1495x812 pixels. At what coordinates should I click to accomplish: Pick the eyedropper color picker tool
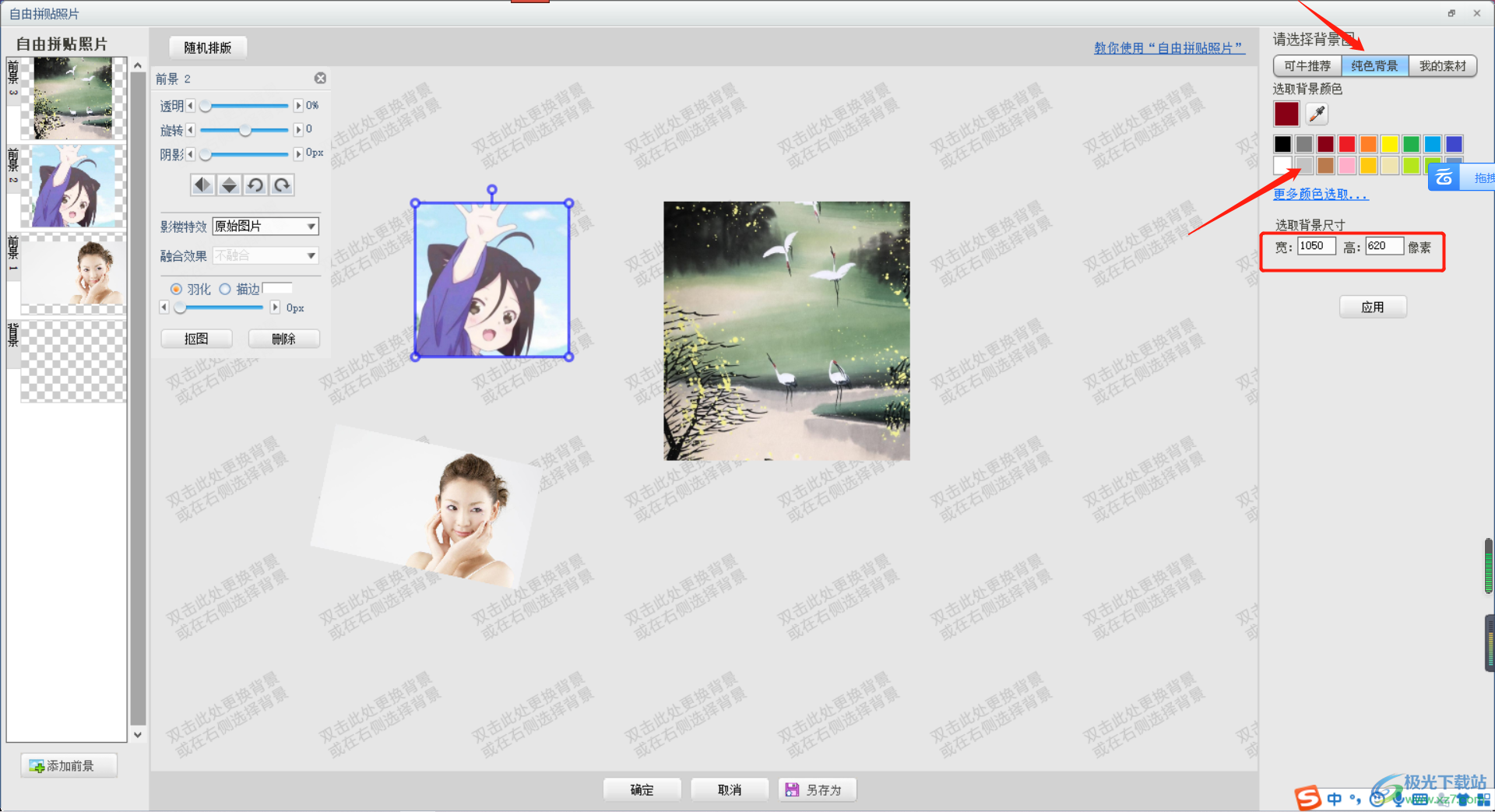click(x=1317, y=114)
